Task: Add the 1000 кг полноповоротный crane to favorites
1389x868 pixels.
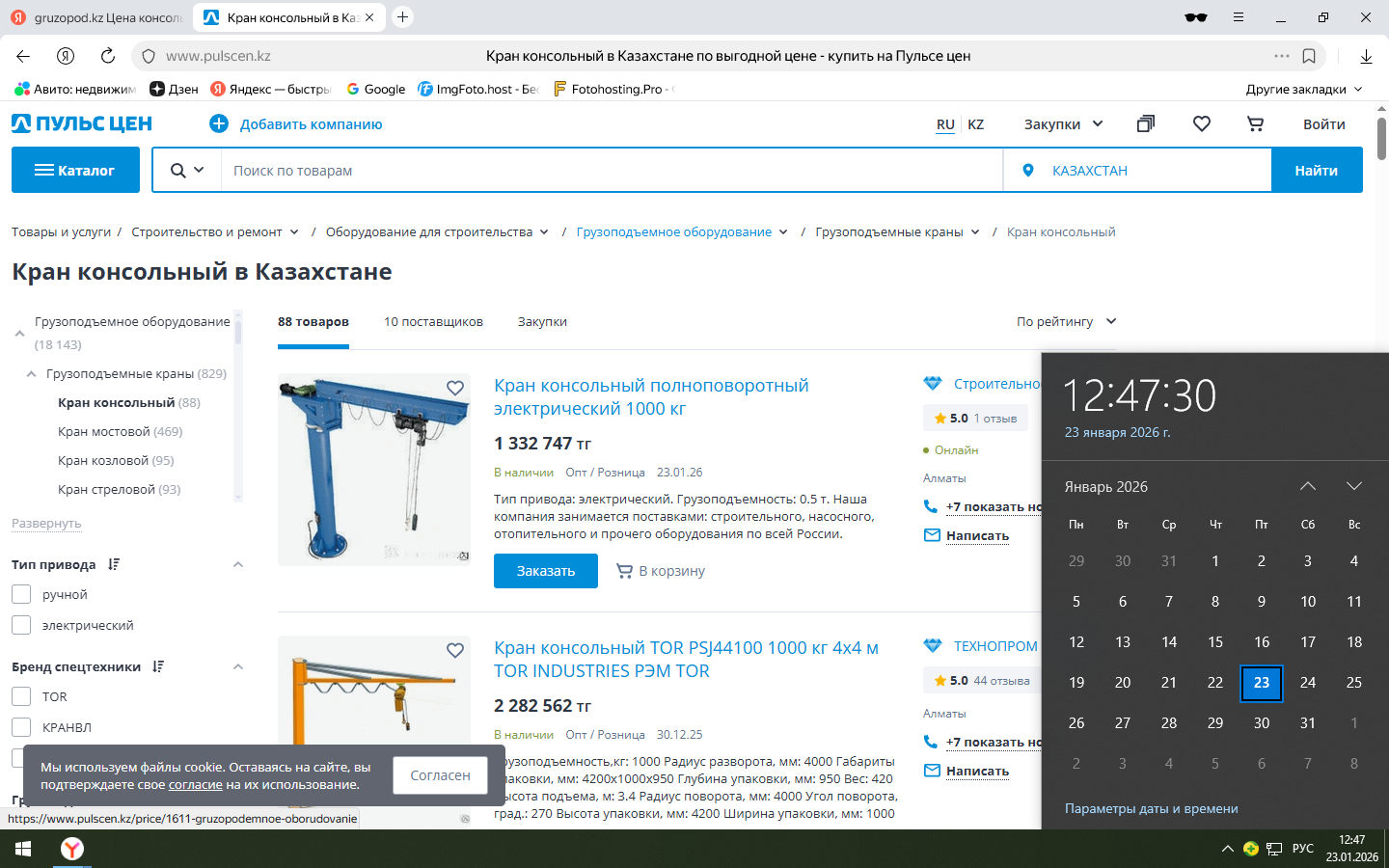Action: click(x=455, y=388)
